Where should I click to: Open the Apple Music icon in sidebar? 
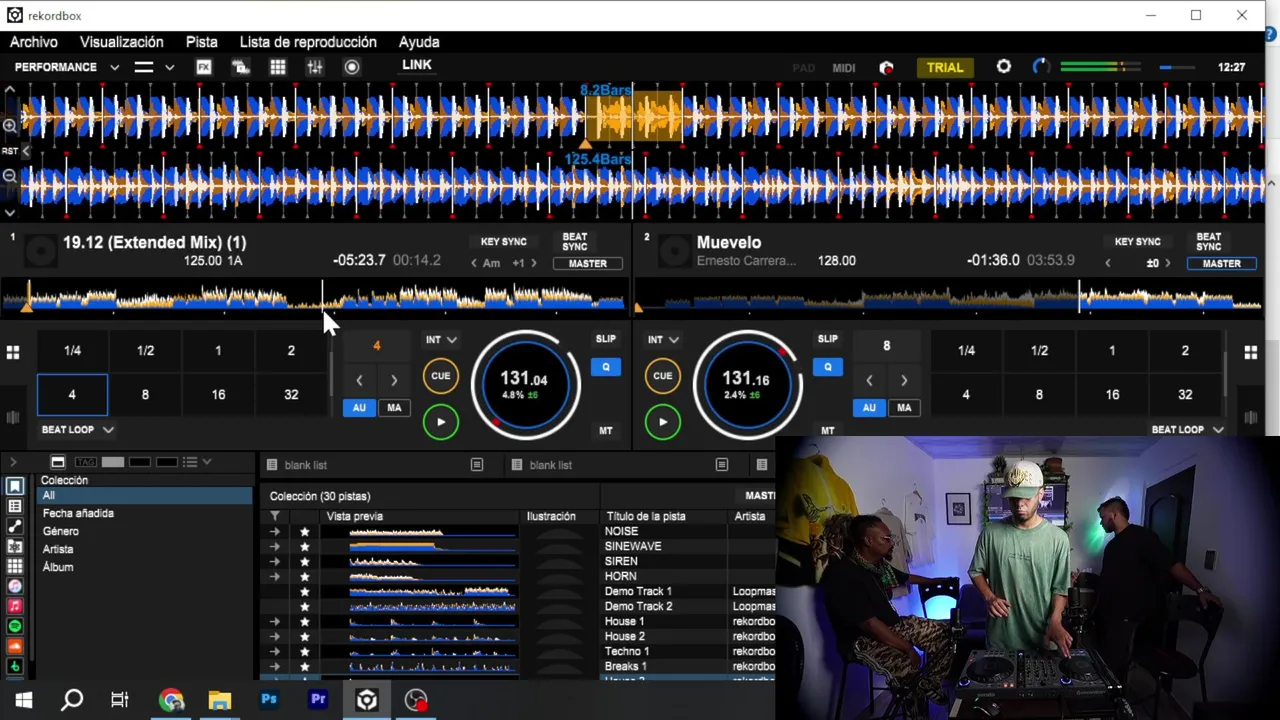coord(15,606)
